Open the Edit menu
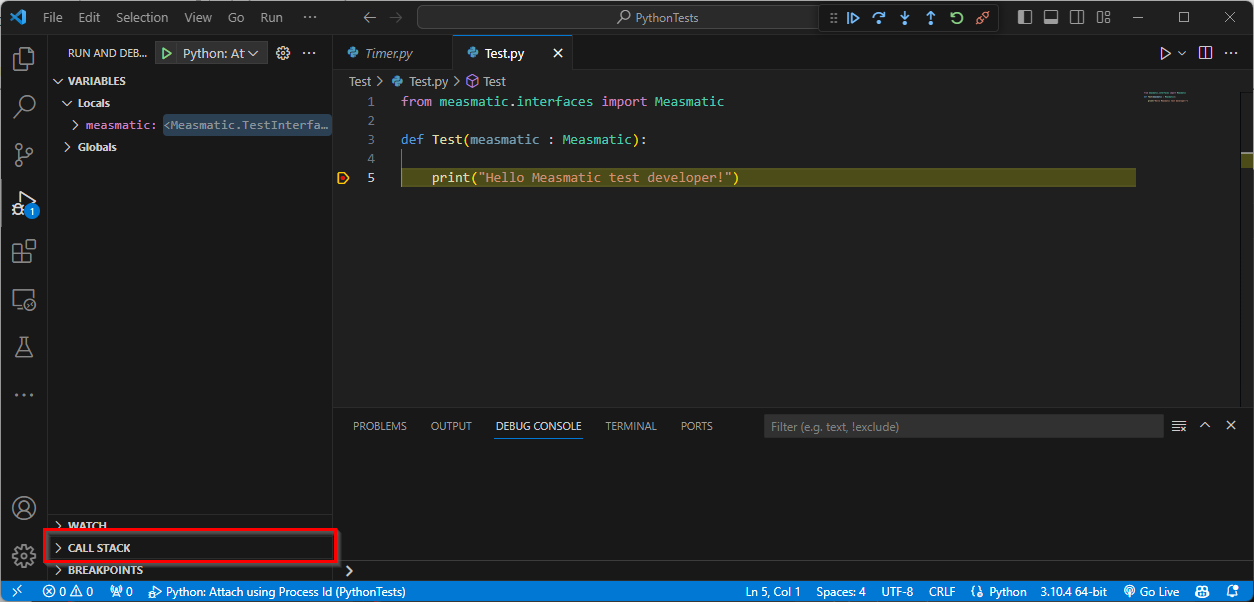 tap(89, 17)
